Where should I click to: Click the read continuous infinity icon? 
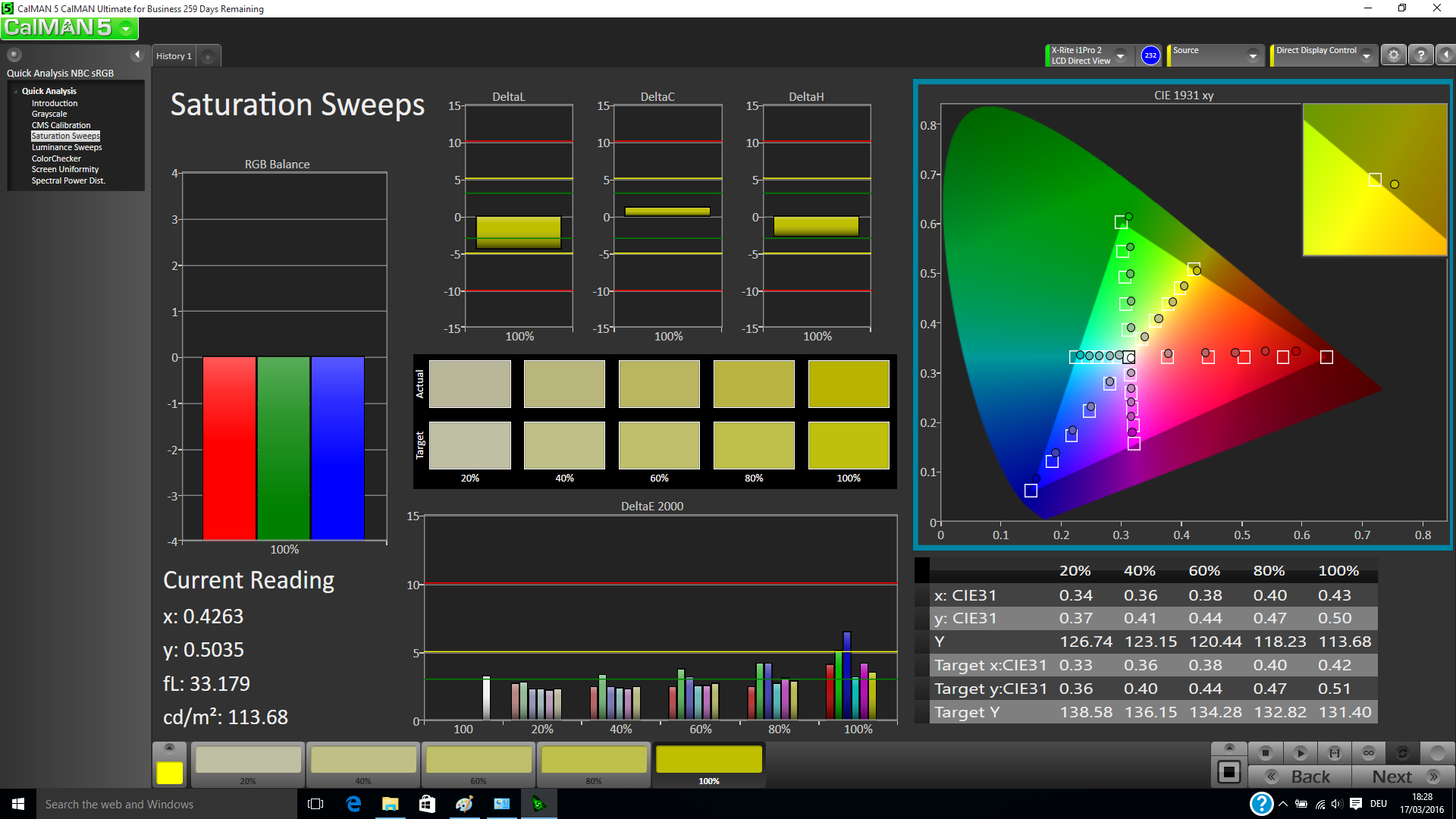[x=1369, y=753]
